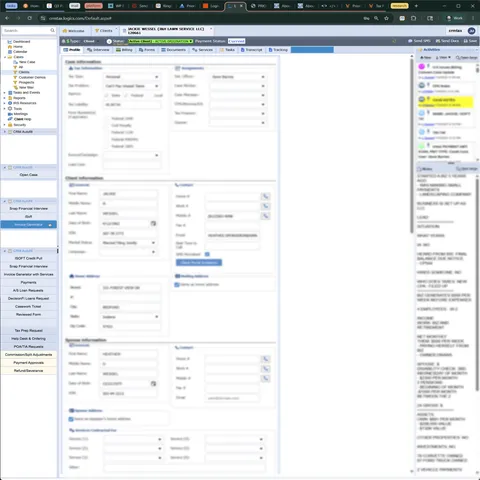Toggle the Same as home address checkbox
This screenshot has height=480, width=480.
[x=177, y=285]
